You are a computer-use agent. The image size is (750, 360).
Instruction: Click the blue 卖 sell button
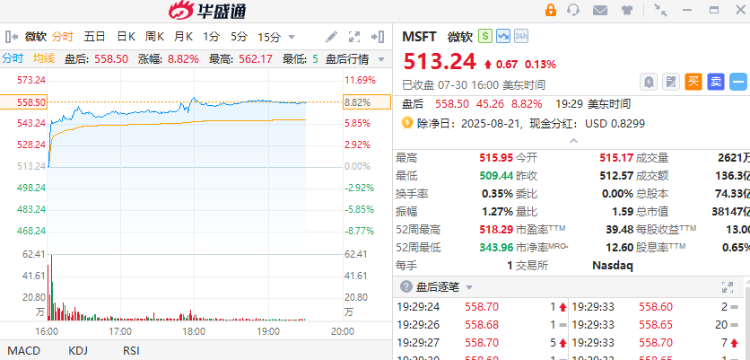[716, 82]
